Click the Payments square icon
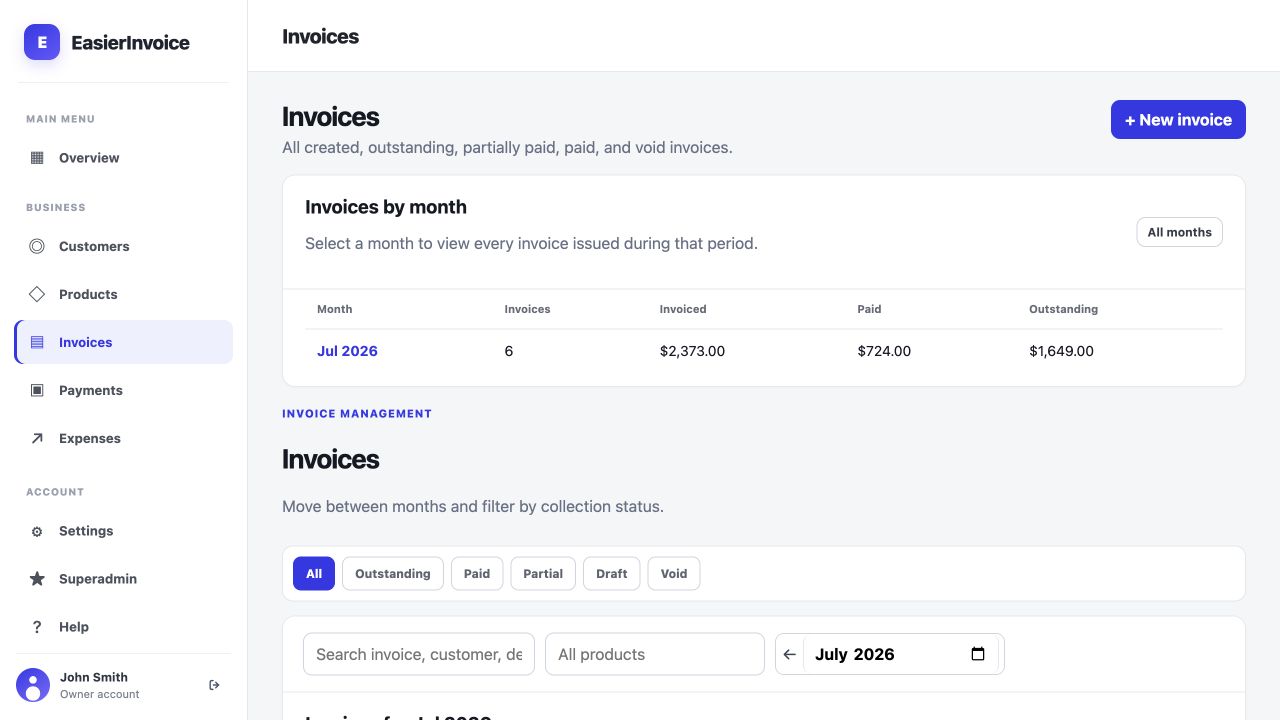Screen dimensions: 1280x720 pos(37,390)
